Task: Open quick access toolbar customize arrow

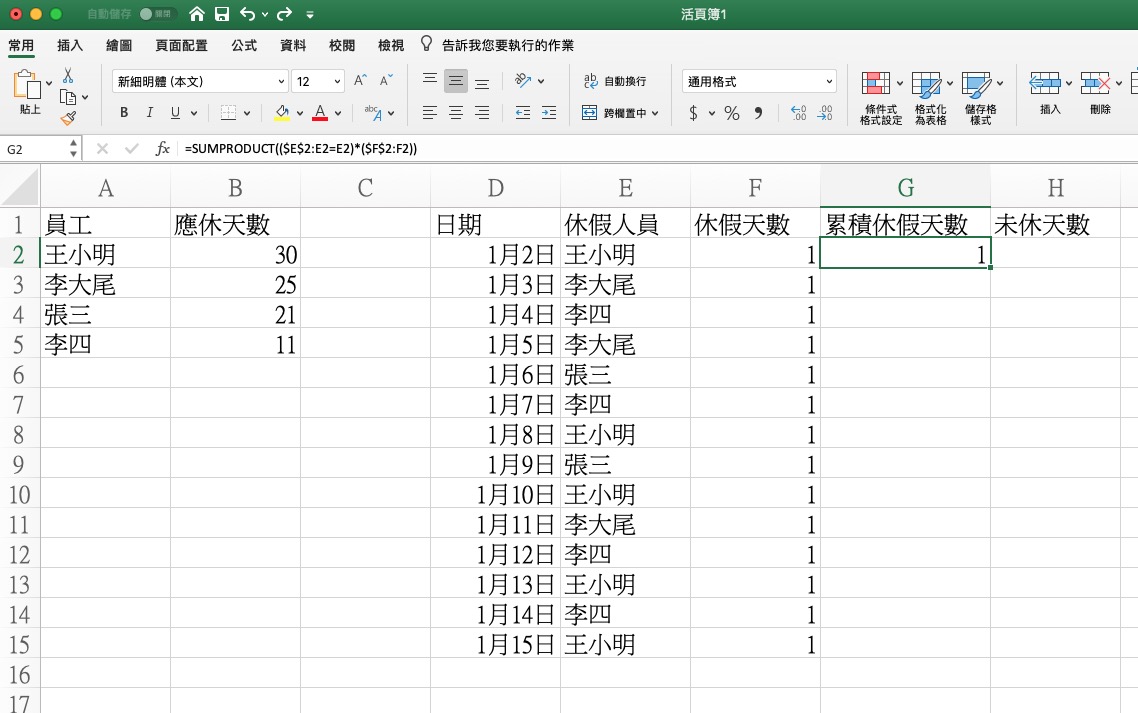Action: click(x=310, y=15)
